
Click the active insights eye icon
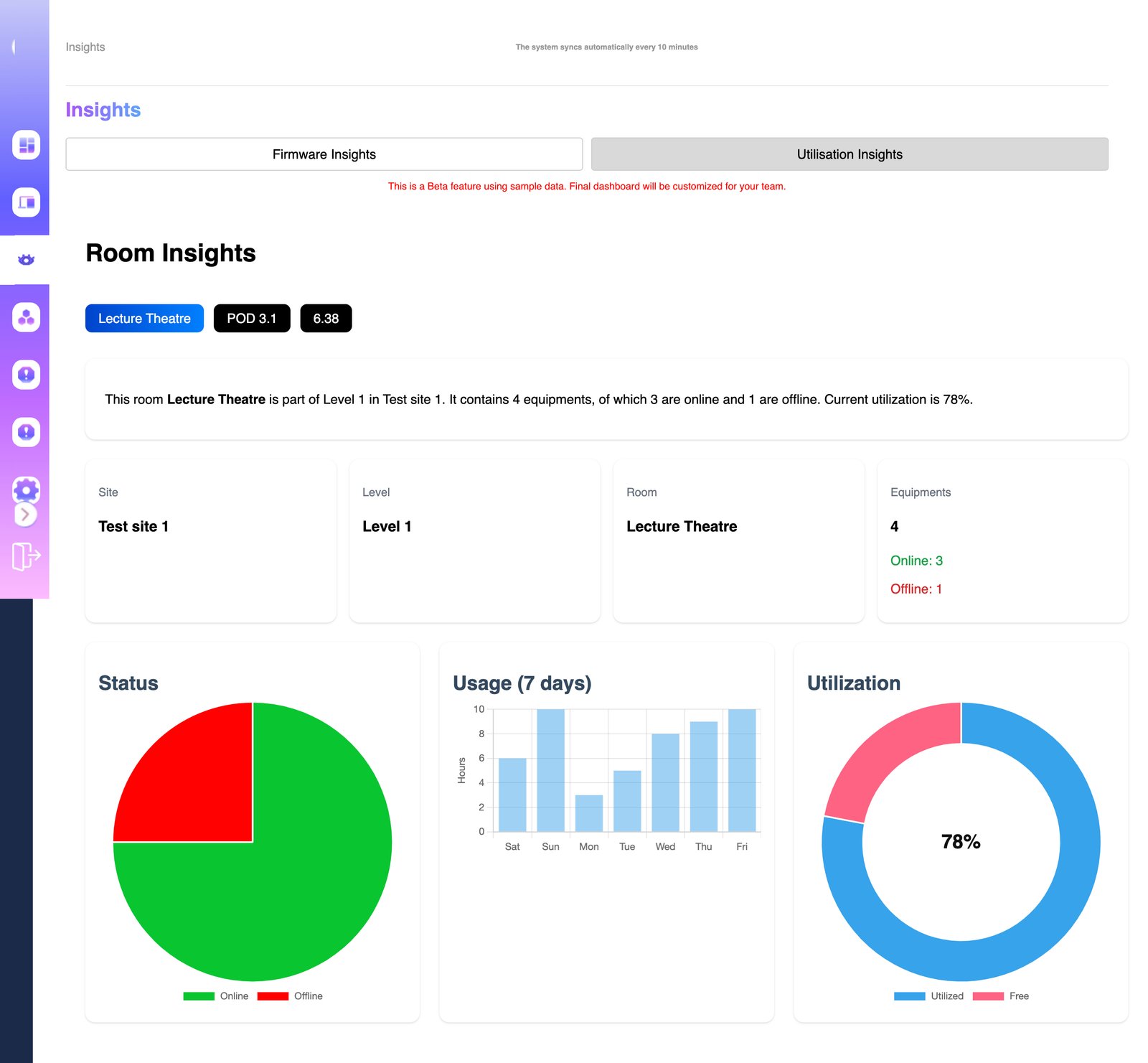tap(26, 259)
